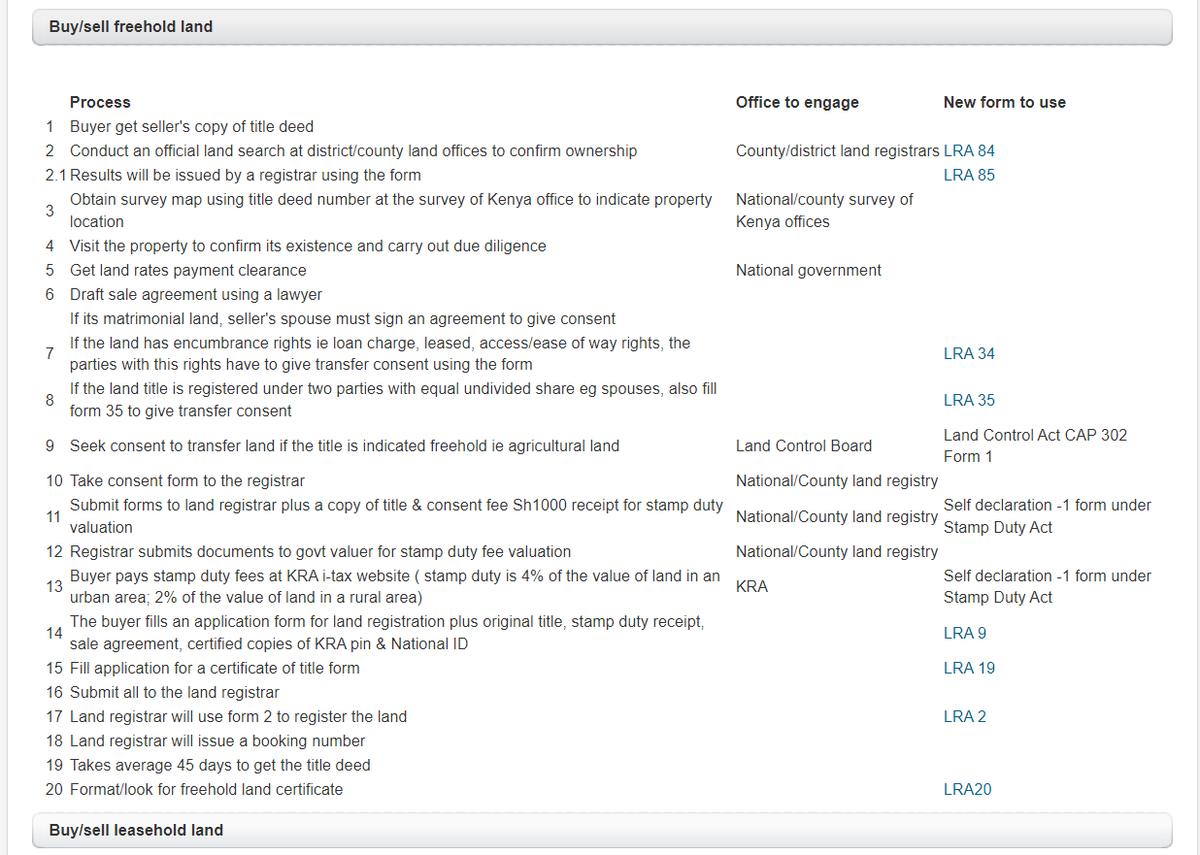
Task: Select 'Take consent form to the registrar' text
Action: coord(187,481)
